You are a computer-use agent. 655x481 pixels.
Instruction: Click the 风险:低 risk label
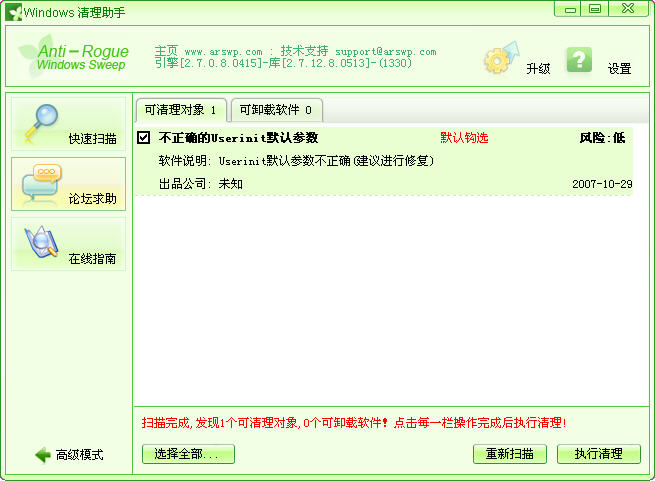[602, 137]
